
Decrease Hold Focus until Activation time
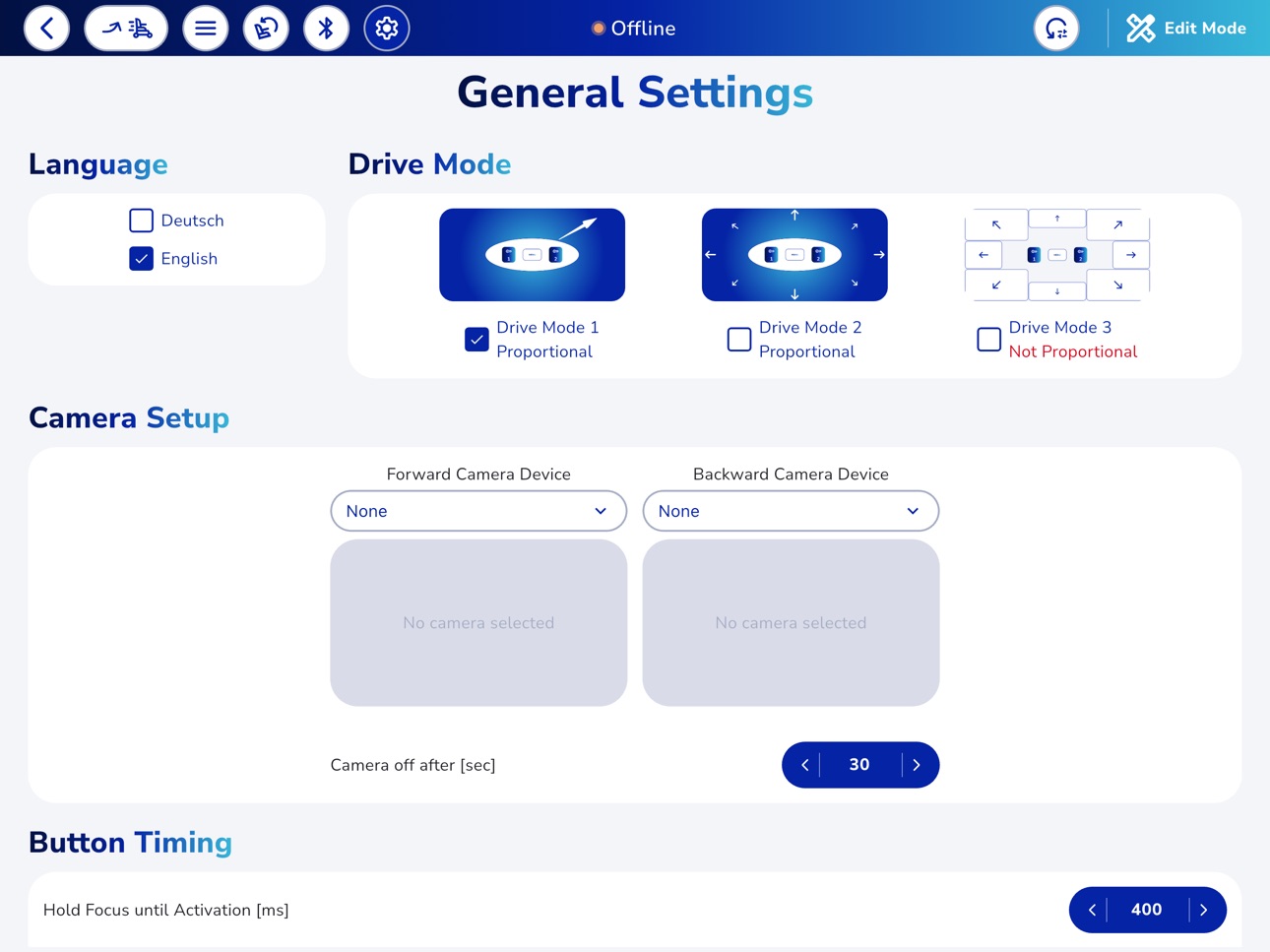1091,910
